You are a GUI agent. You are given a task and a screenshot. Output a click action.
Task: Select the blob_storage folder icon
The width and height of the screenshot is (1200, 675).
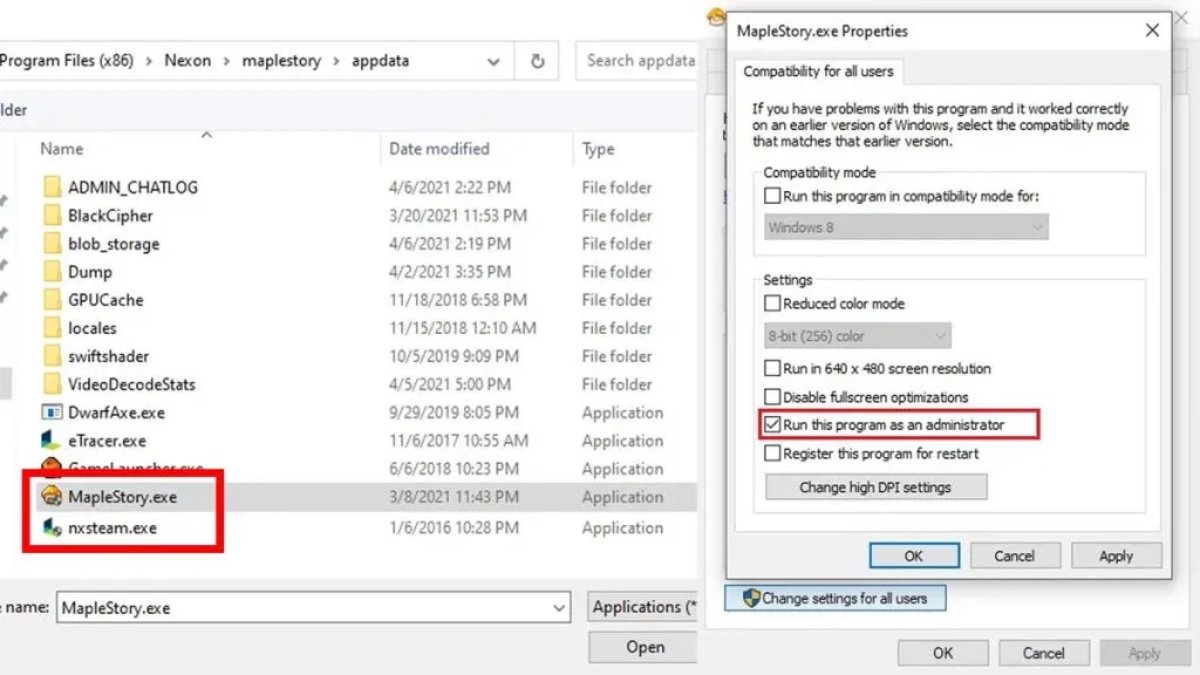53,243
